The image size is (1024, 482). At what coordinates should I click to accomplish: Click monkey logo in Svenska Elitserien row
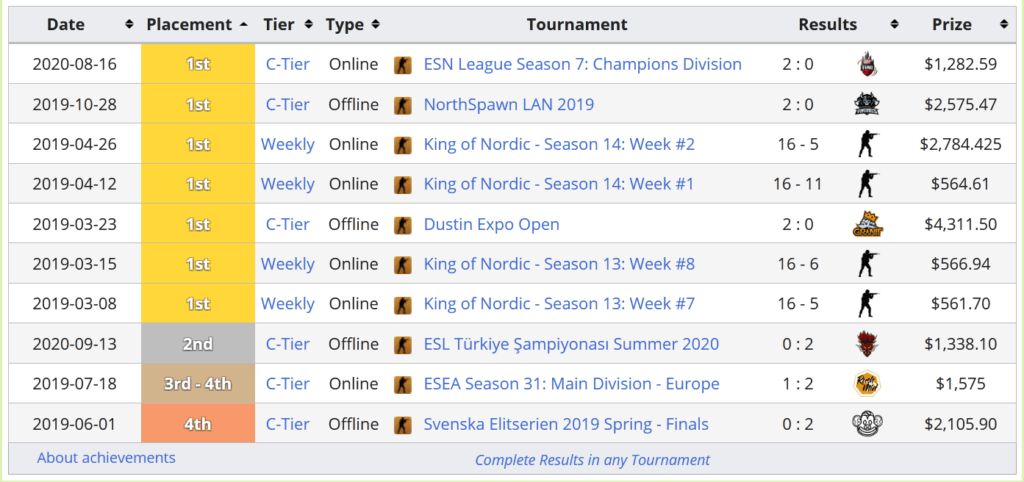tap(867, 424)
